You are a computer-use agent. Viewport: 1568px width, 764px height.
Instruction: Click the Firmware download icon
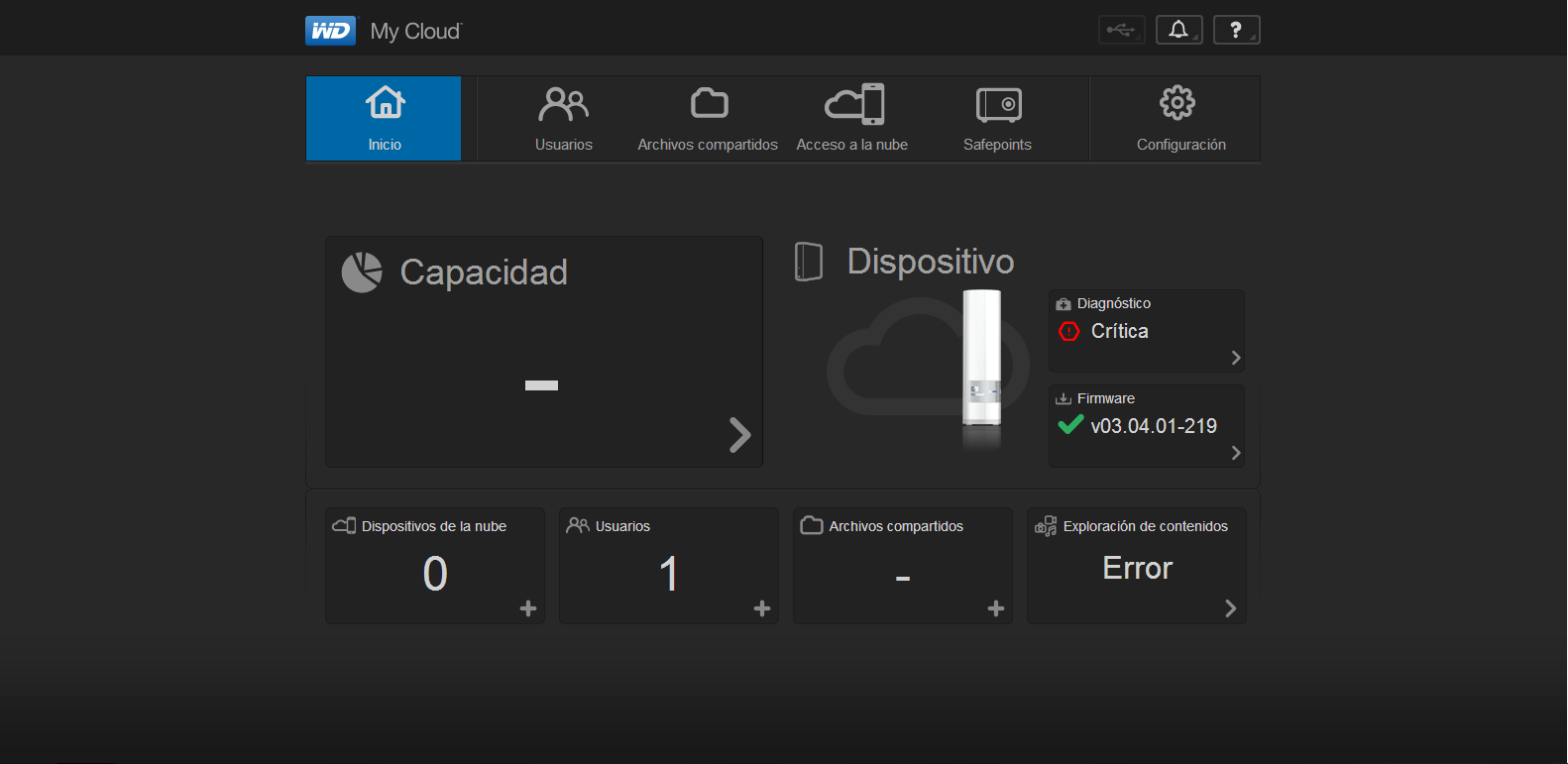click(x=1064, y=399)
